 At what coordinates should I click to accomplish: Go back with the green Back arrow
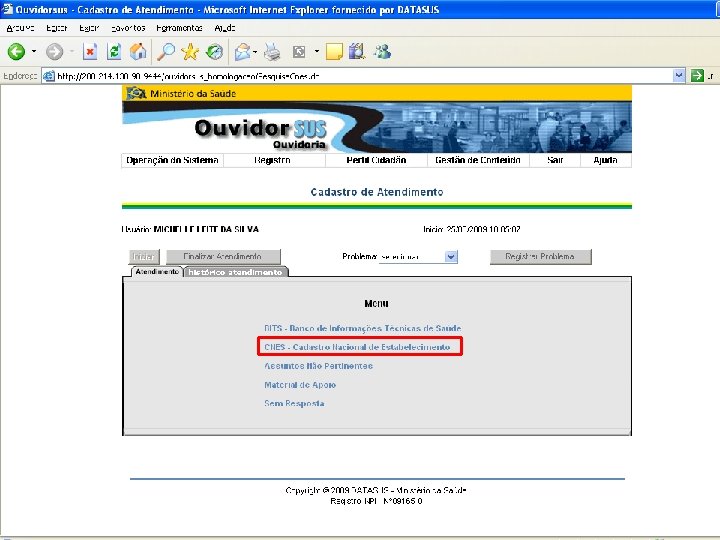(x=16, y=51)
